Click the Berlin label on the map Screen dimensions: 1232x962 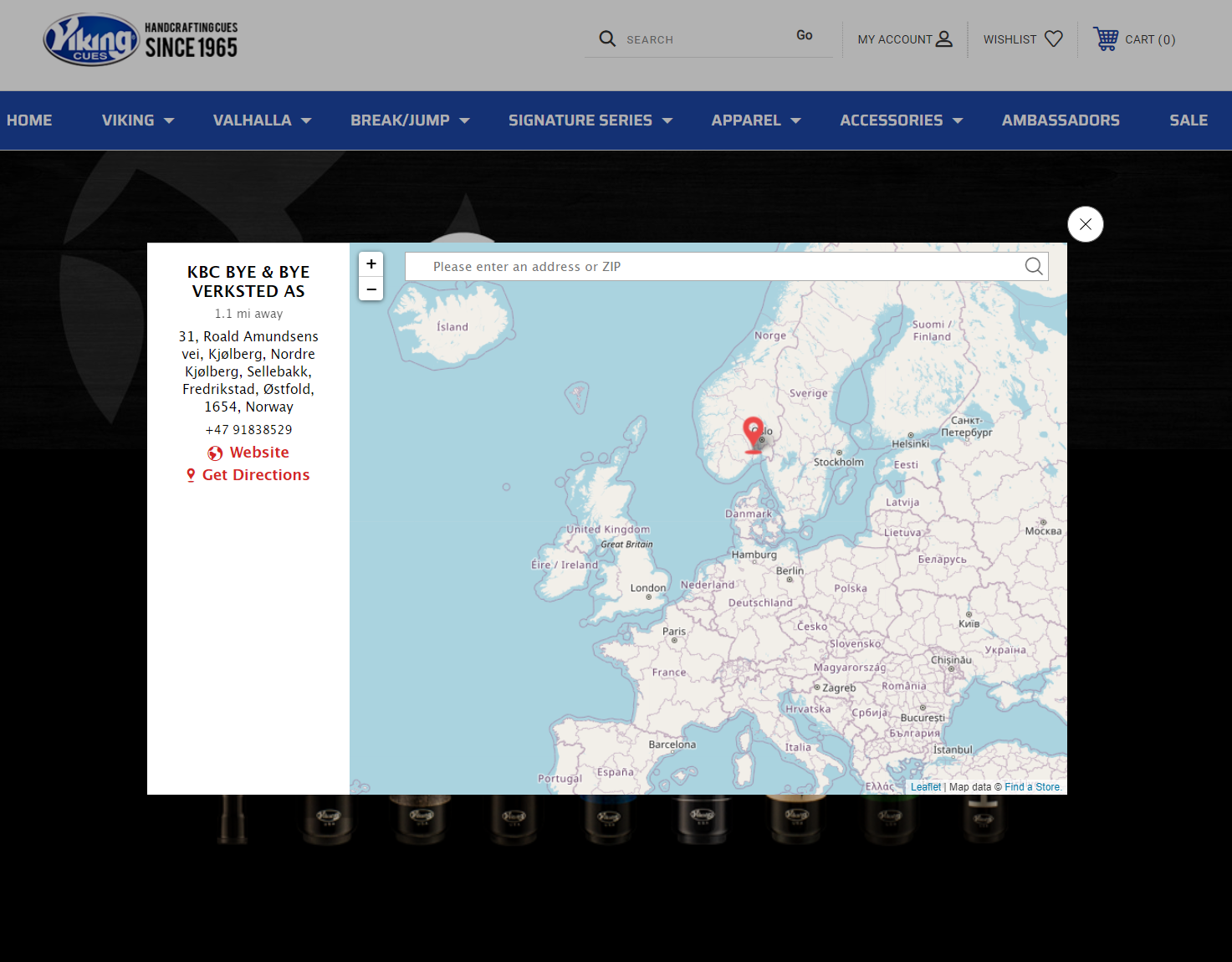pos(790,571)
